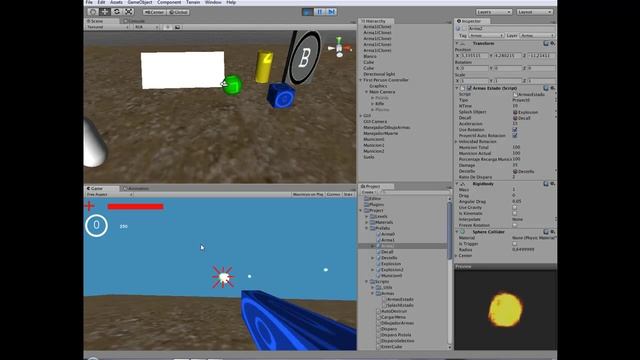Click the Plugins folder icon in Project
Screen dimensions: 640x360
pos(367,204)
